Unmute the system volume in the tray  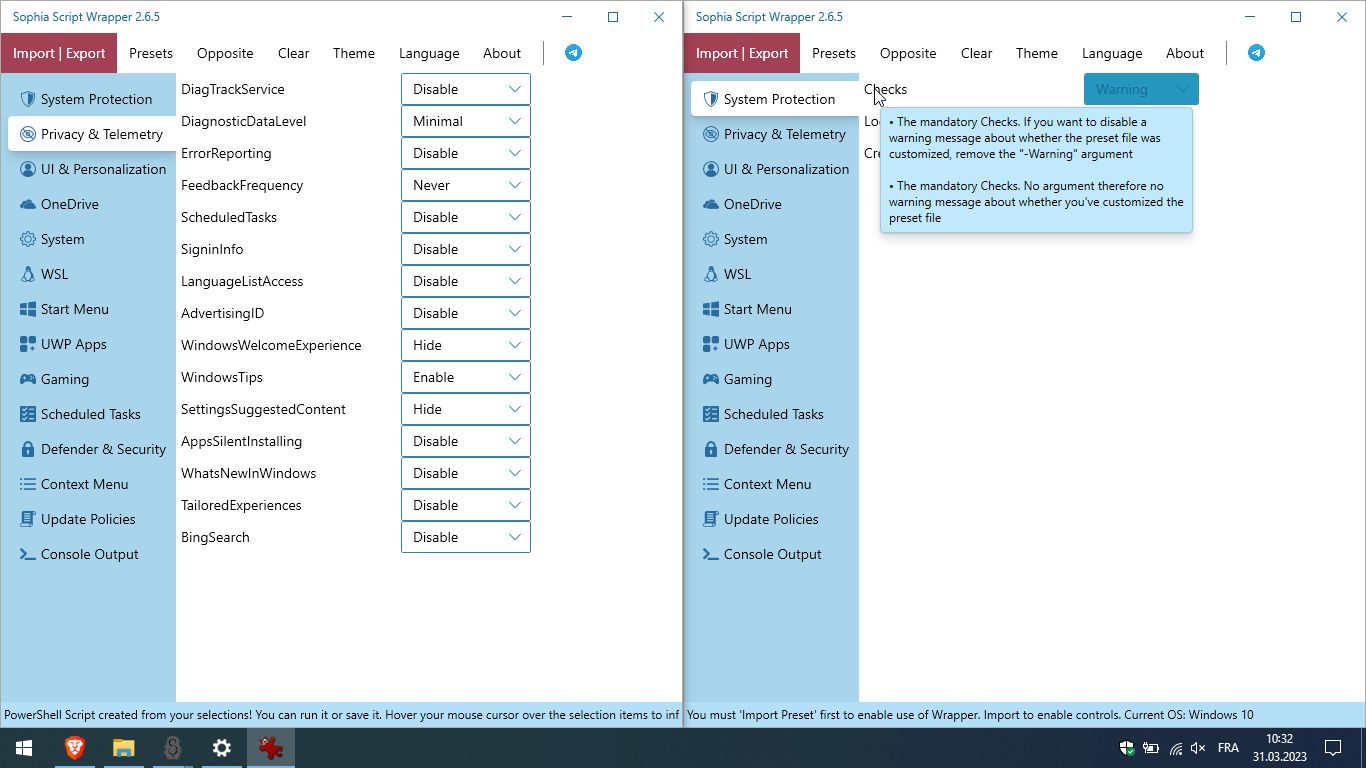1197,747
